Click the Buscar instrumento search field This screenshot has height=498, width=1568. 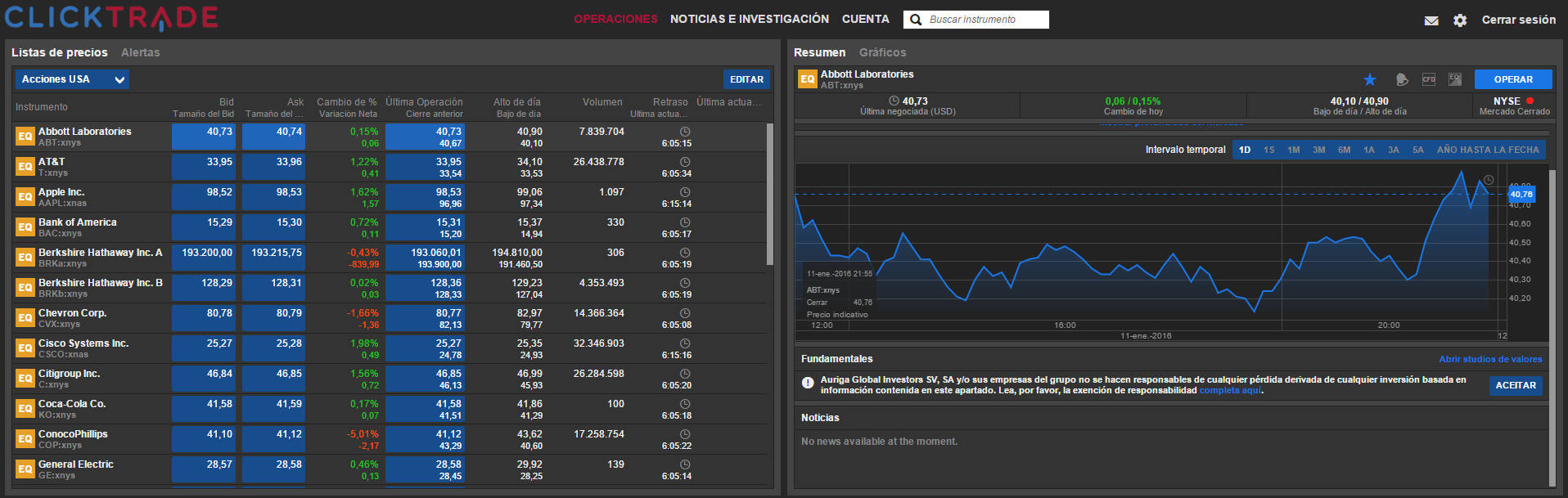(976, 20)
